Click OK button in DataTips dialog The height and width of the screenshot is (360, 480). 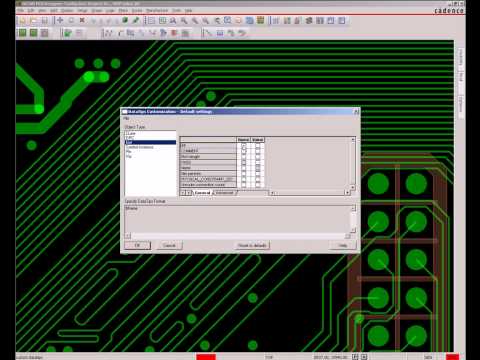tap(137, 245)
